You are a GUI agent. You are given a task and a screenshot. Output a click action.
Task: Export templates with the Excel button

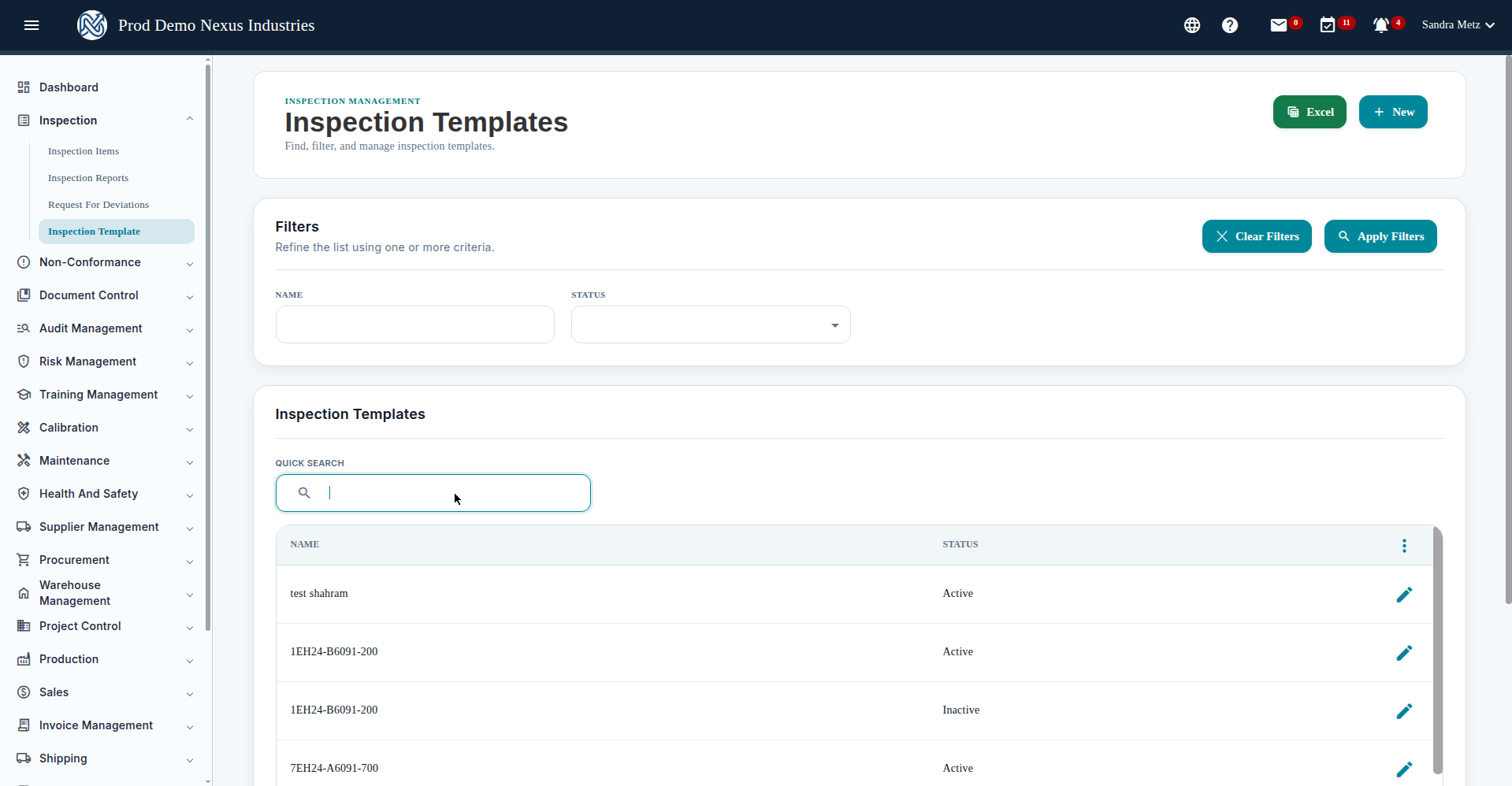1310,112
